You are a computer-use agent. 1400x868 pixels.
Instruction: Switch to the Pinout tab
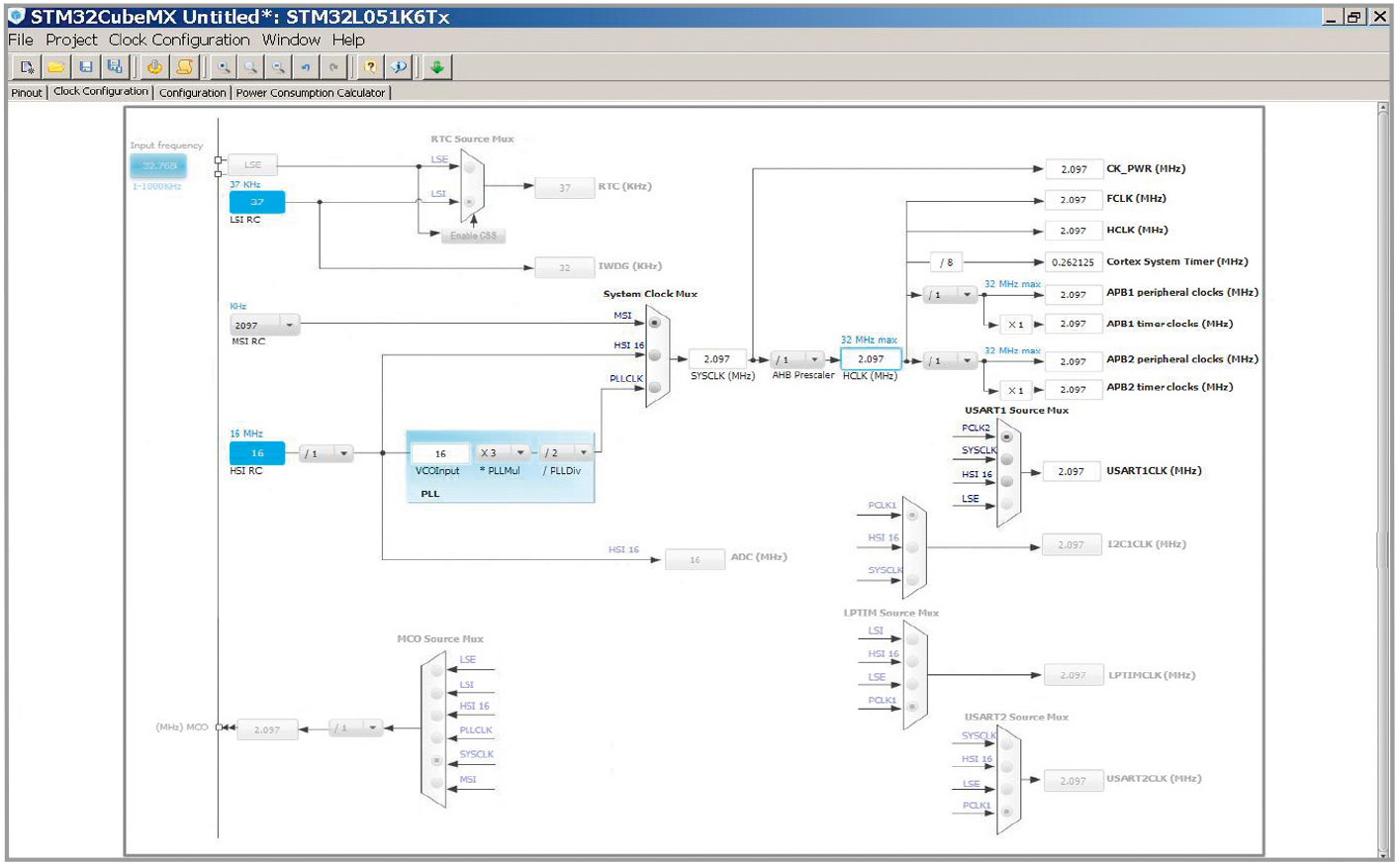coord(27,93)
